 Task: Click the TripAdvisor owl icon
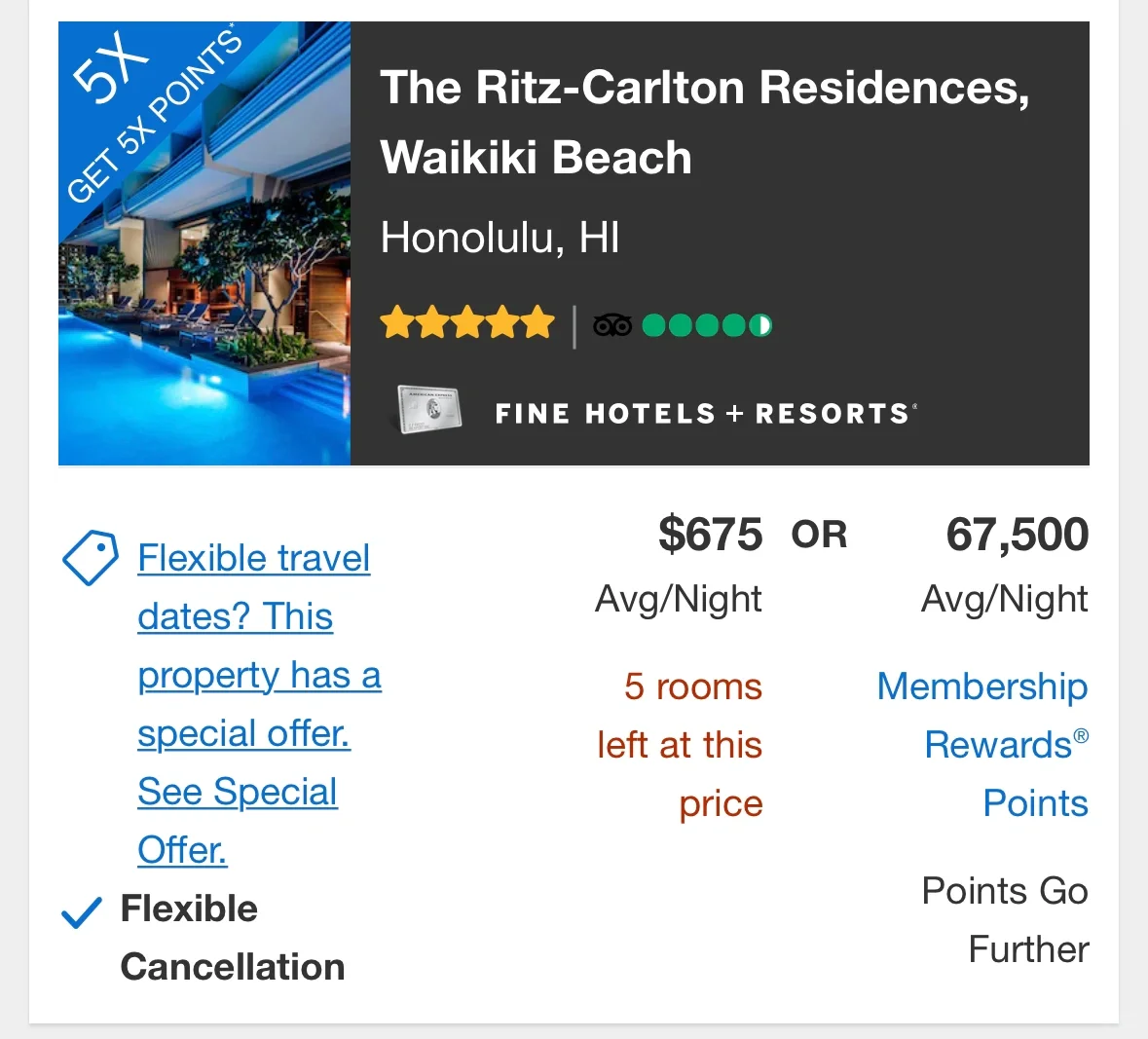point(611,324)
